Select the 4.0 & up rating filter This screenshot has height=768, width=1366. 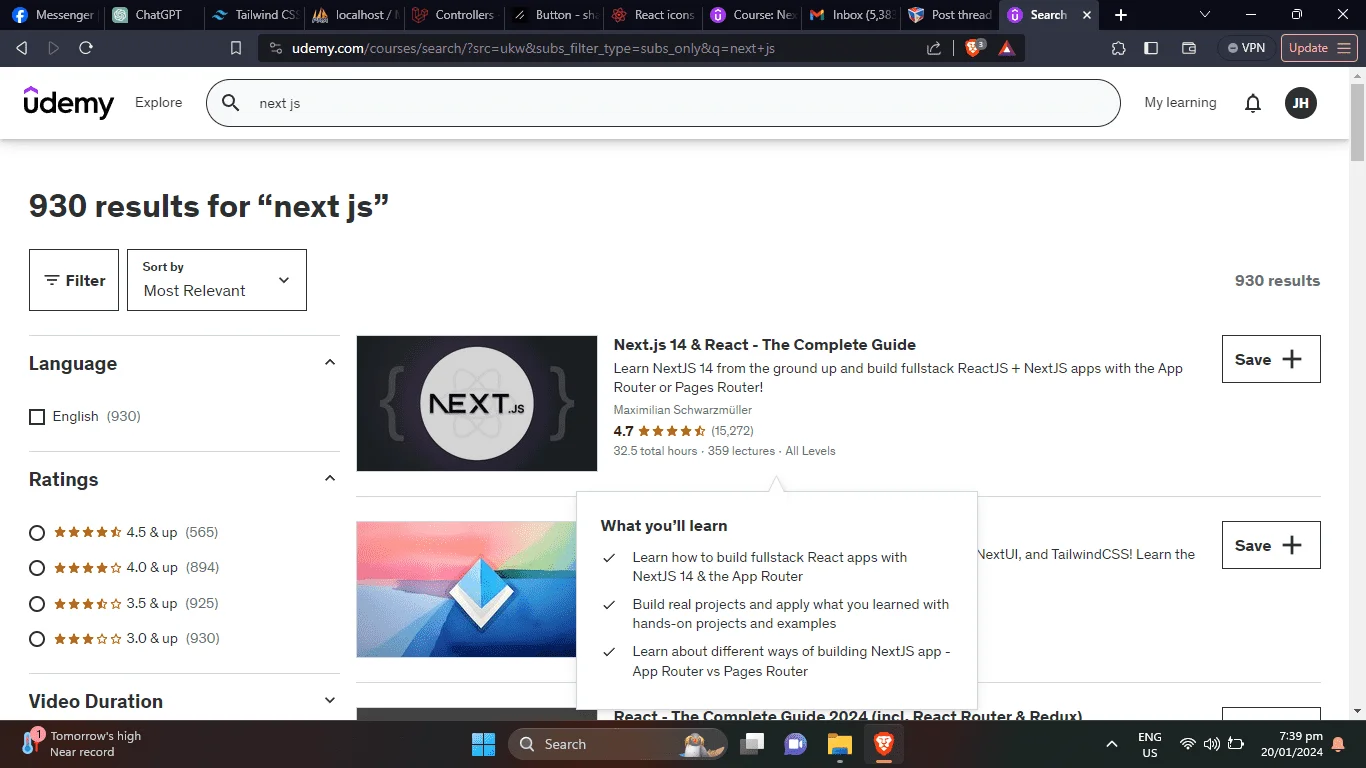(x=37, y=568)
